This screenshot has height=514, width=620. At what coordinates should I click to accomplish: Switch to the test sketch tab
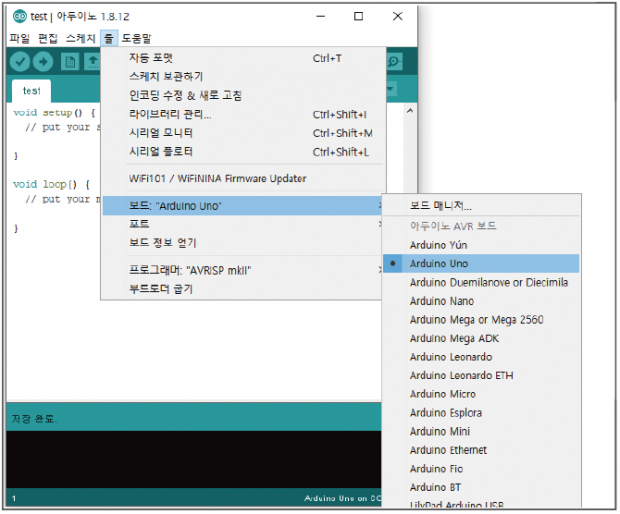click(32, 91)
